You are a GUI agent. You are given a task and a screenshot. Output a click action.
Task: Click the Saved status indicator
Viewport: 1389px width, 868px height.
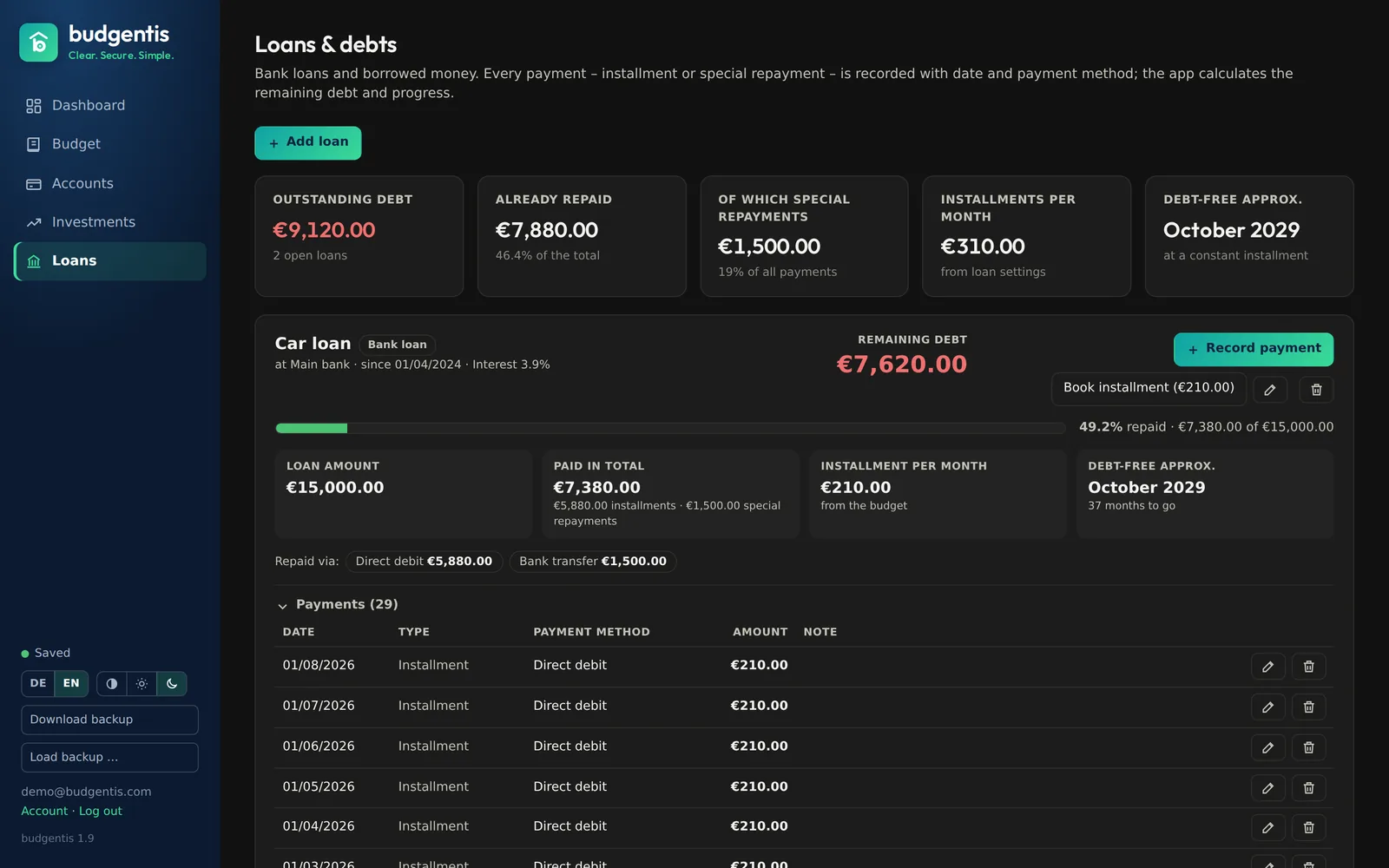pos(46,653)
